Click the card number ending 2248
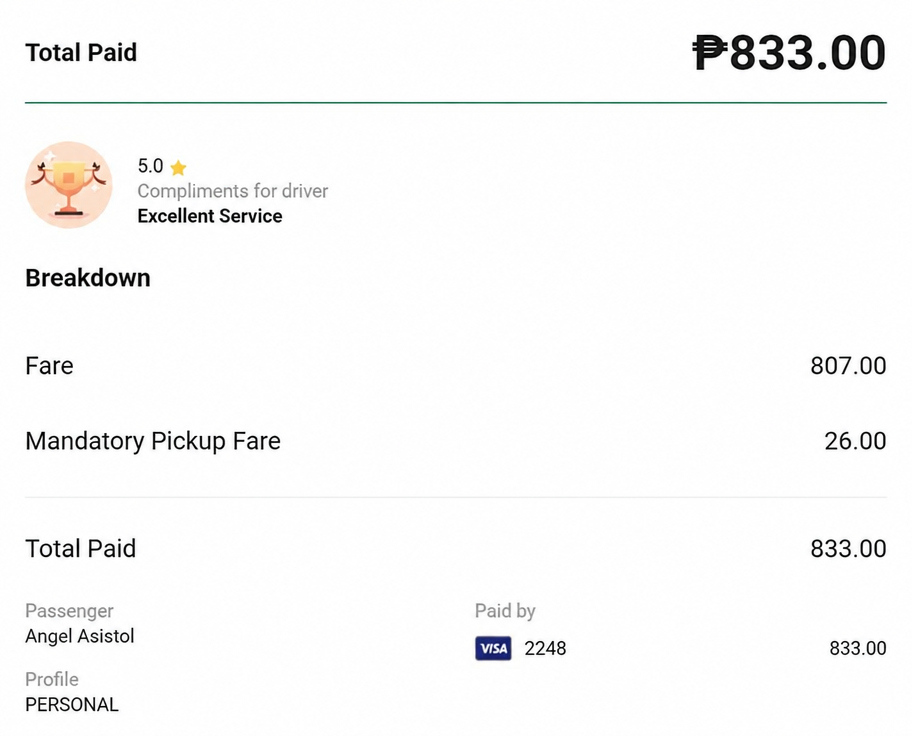 point(545,649)
